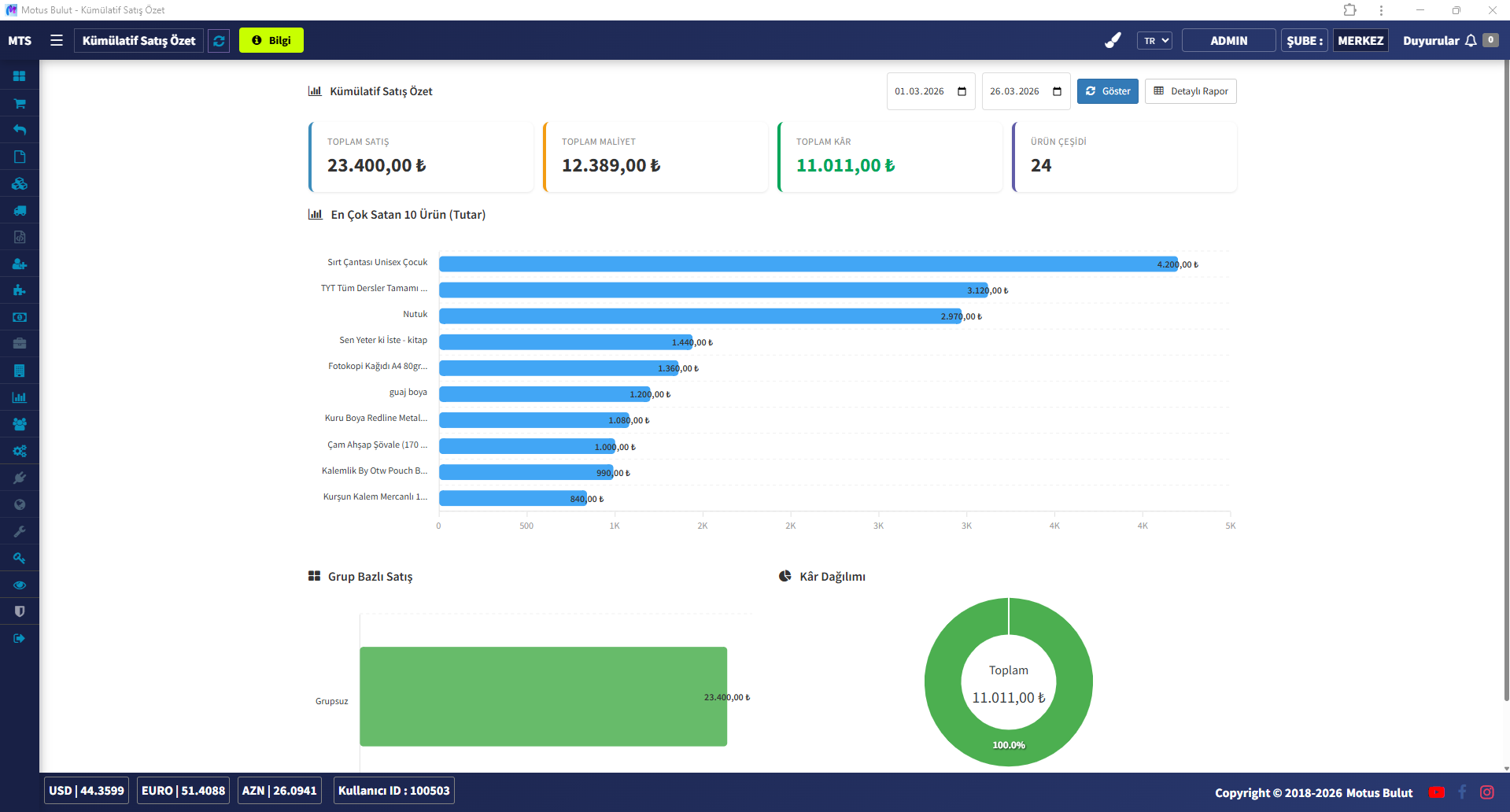Click the green Bilgi info button
Viewport: 1510px width, 812px height.
(271, 40)
